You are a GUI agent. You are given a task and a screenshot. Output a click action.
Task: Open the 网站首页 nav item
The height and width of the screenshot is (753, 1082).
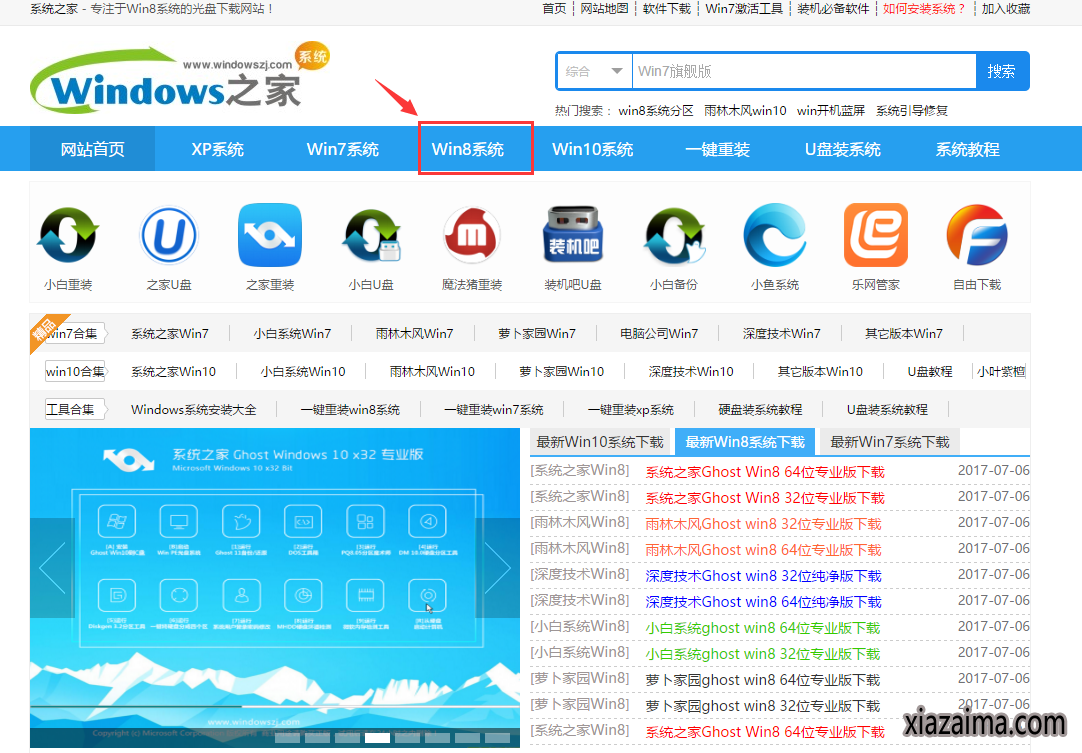pos(92,149)
